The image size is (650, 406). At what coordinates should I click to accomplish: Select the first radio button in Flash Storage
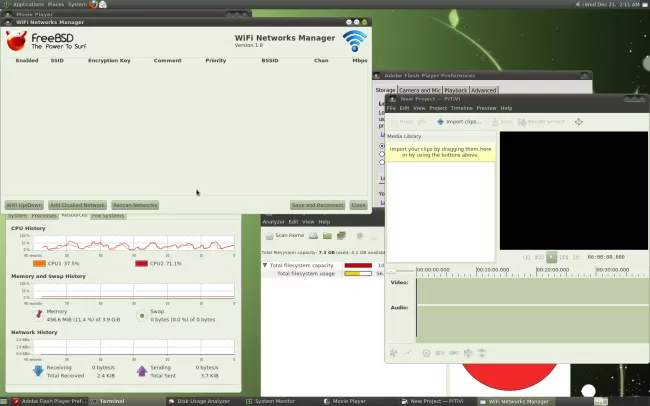[x=382, y=145]
